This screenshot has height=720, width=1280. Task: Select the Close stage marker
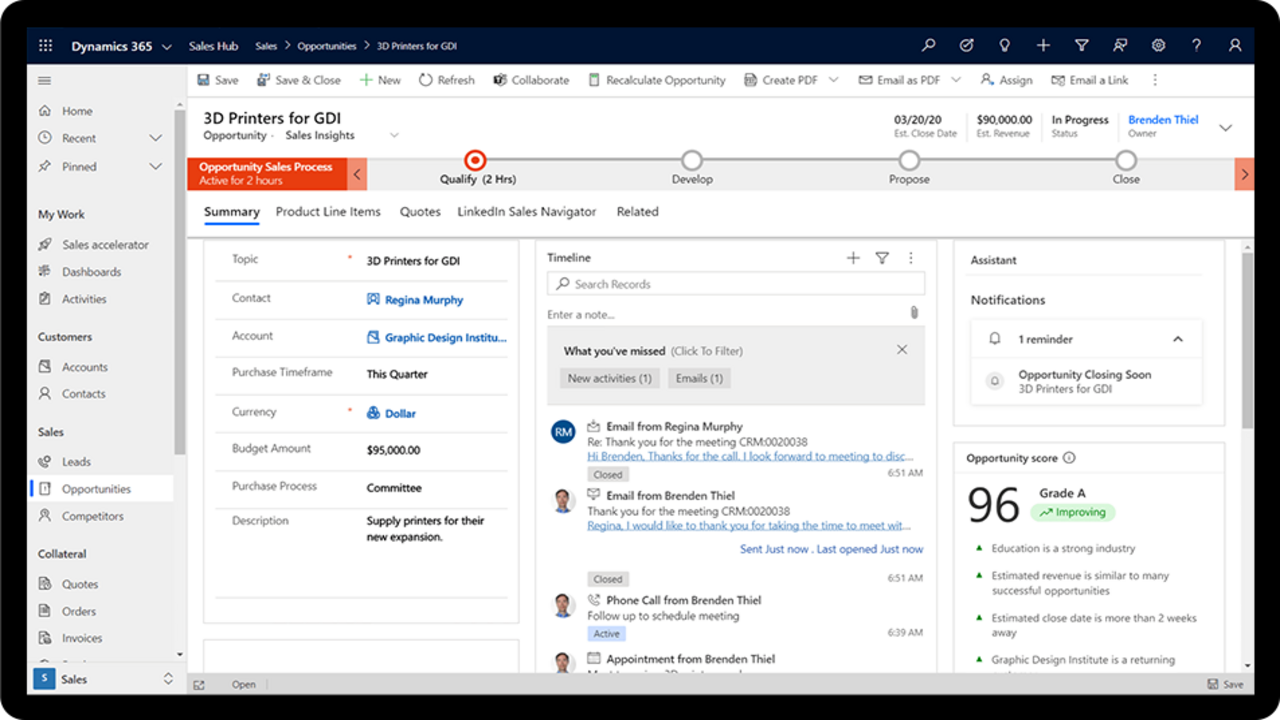[1126, 160]
